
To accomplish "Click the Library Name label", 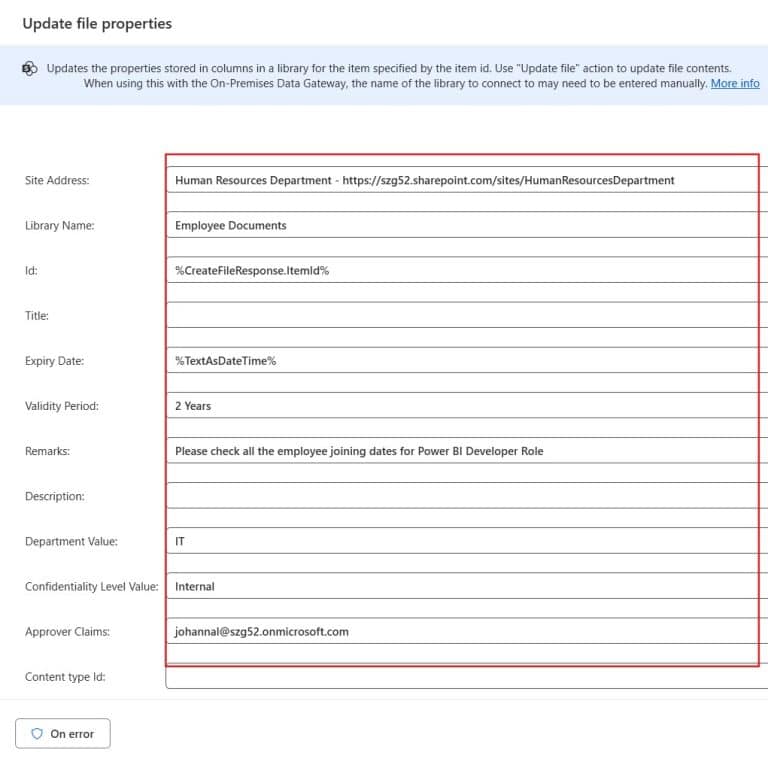I will [59, 225].
